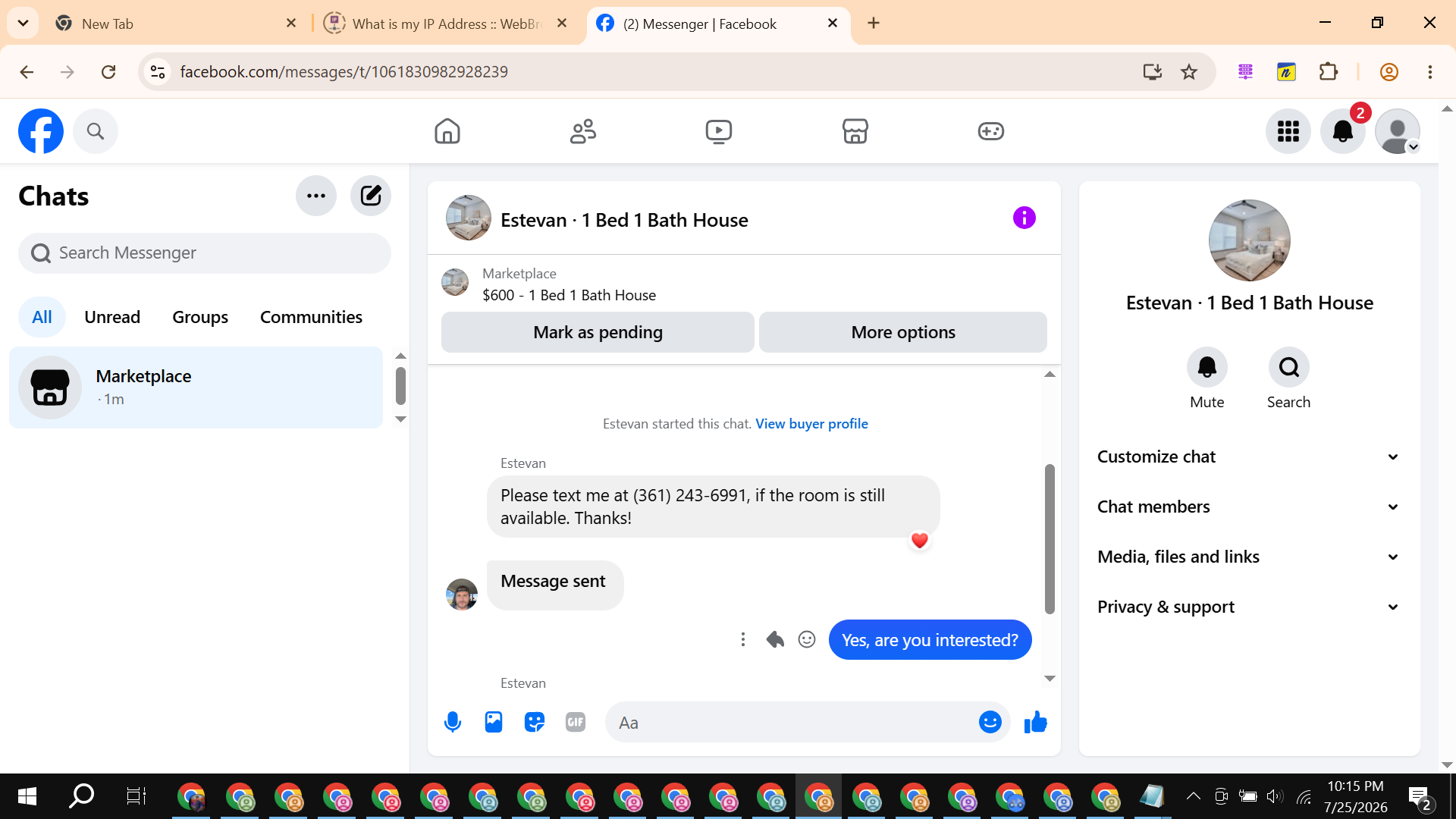Screen dimensions: 1456x819
Task: View site information icon in address bar
Action: [x=158, y=72]
